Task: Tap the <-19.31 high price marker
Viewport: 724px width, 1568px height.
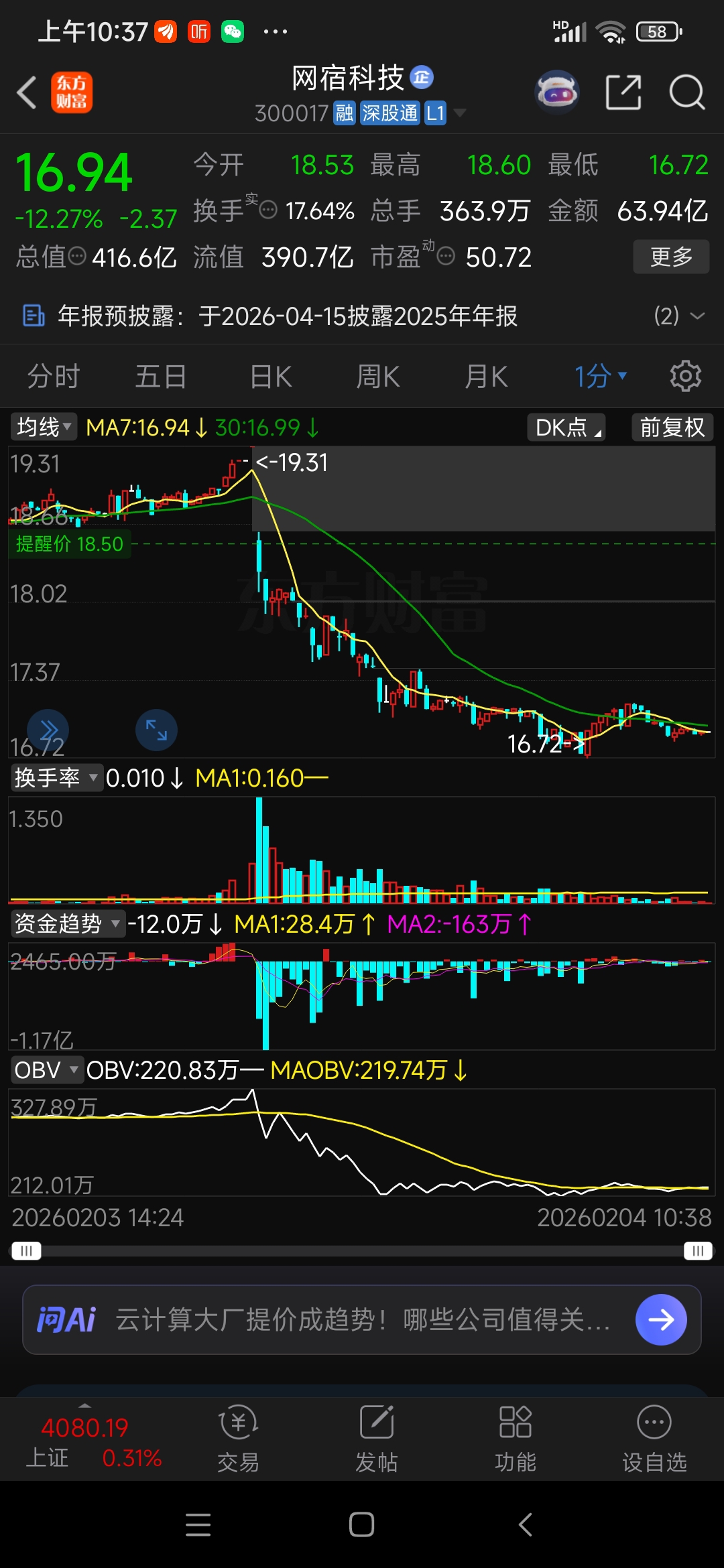Action: (x=292, y=462)
